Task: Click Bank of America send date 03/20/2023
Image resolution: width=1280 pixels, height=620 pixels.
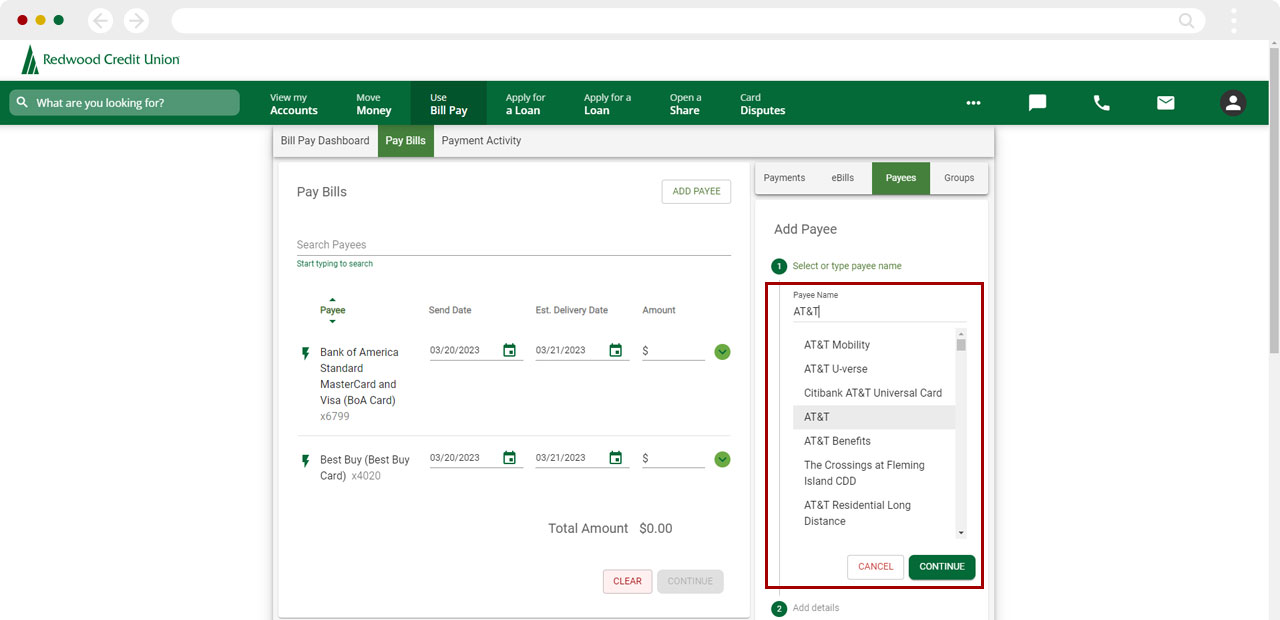Action: tap(455, 350)
